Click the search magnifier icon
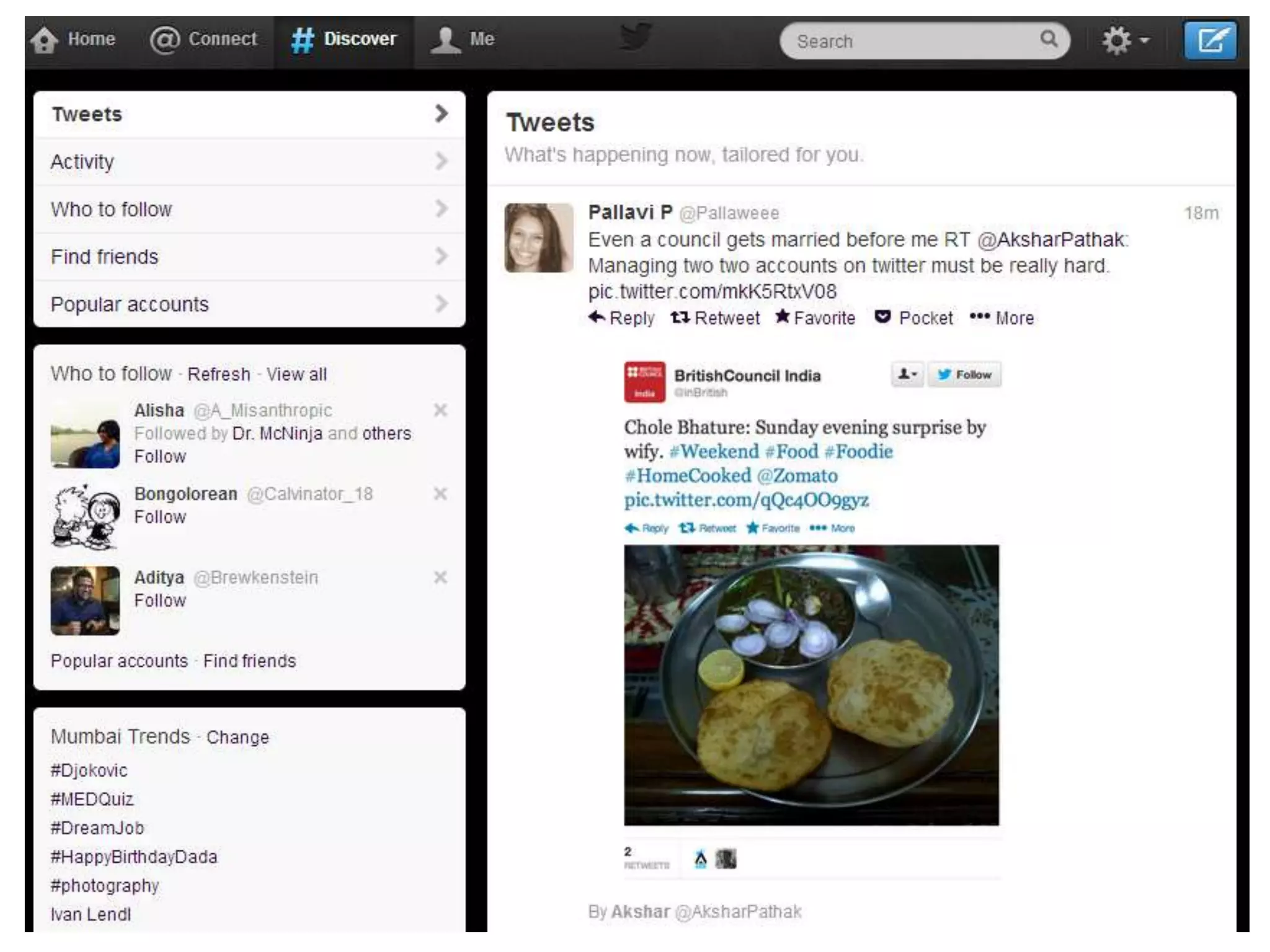 coord(1048,39)
